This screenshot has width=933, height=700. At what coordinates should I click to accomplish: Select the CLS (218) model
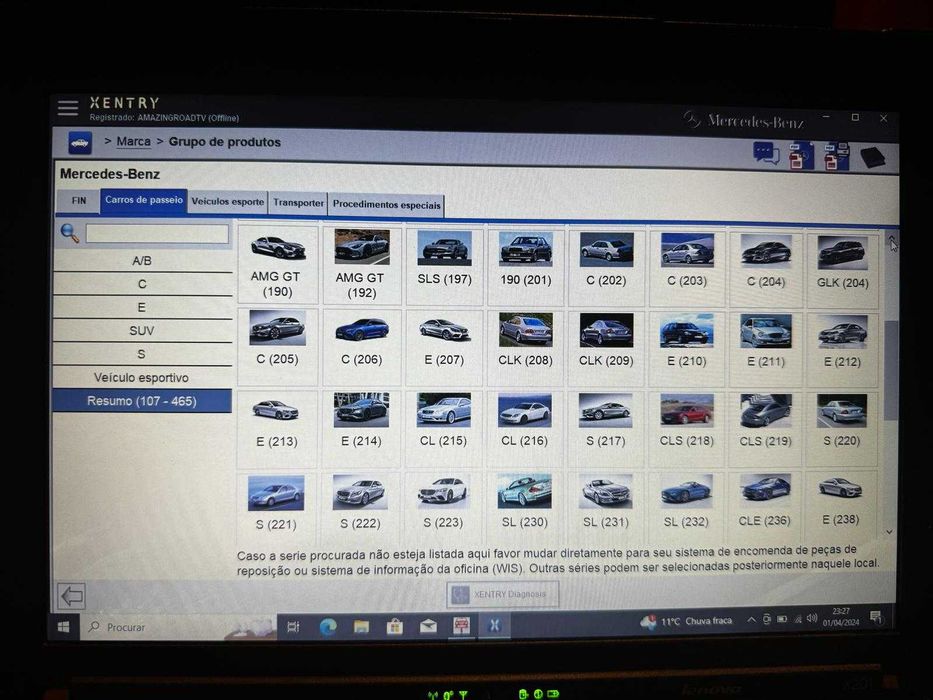click(x=685, y=427)
